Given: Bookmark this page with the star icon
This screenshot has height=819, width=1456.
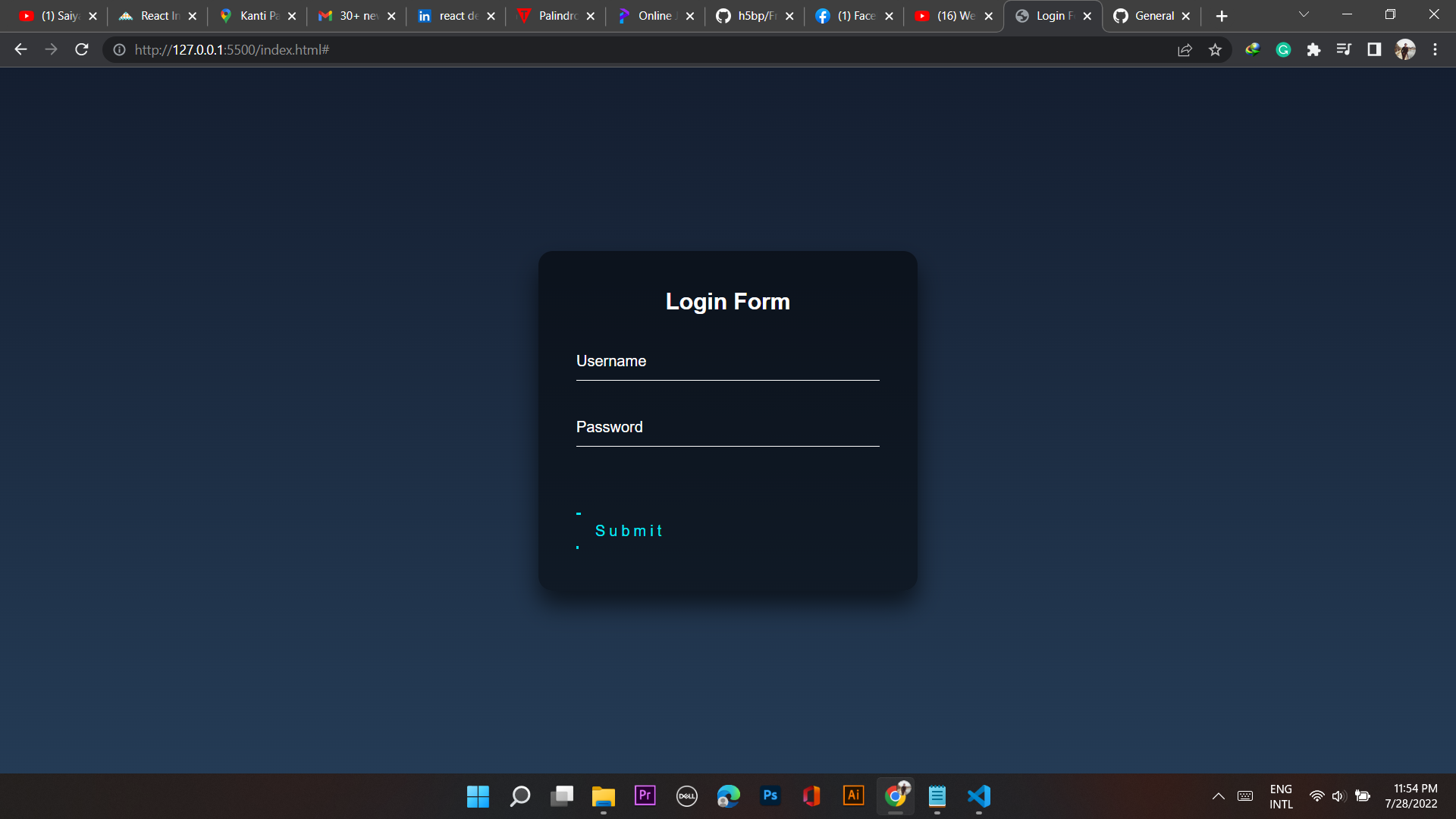Looking at the screenshot, I should 1216,49.
